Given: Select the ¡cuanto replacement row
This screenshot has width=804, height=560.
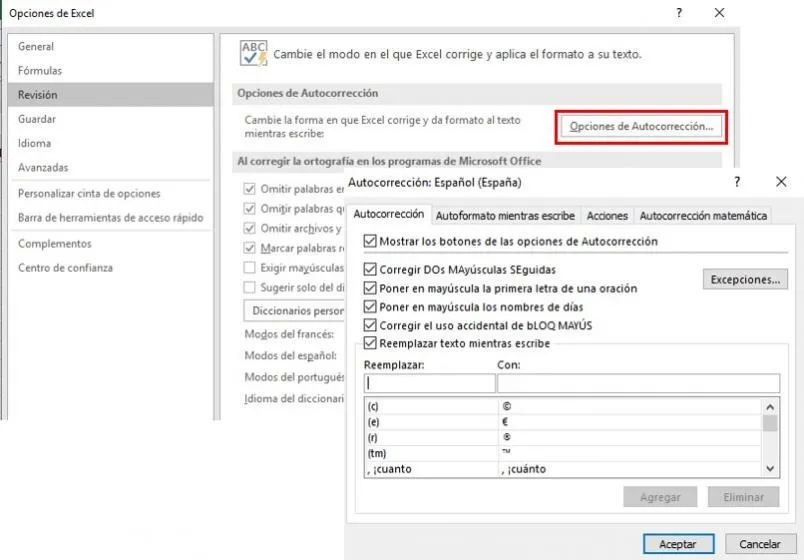Looking at the screenshot, I should [563, 469].
